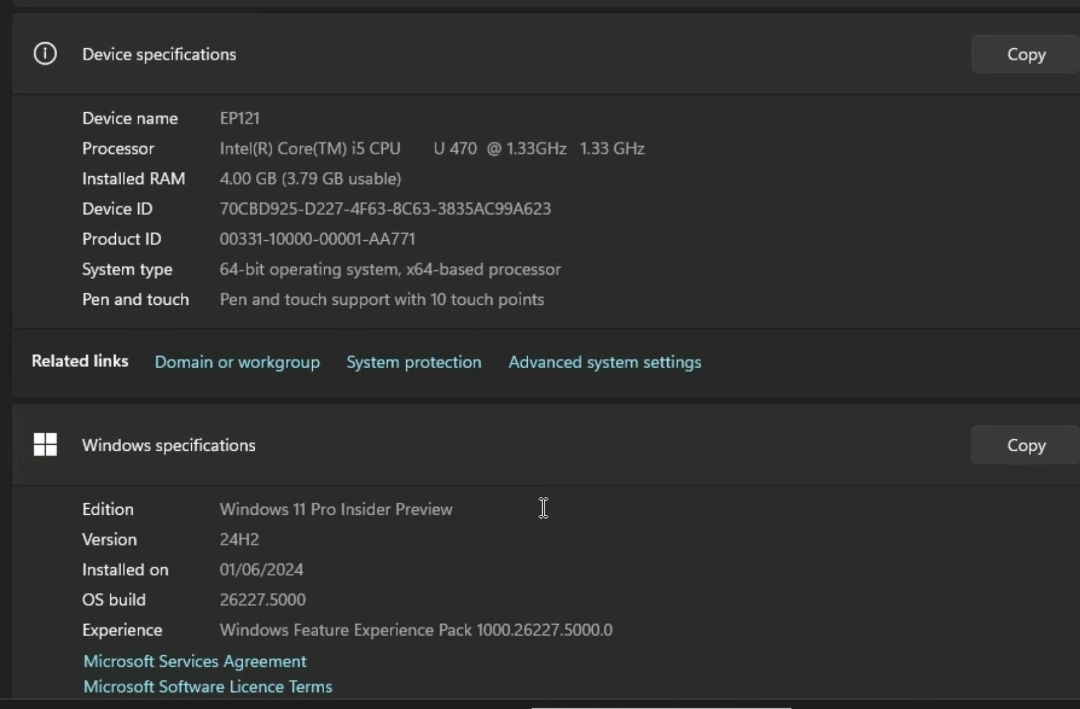
Task: Click the Windows logo icon
Action: point(45,445)
